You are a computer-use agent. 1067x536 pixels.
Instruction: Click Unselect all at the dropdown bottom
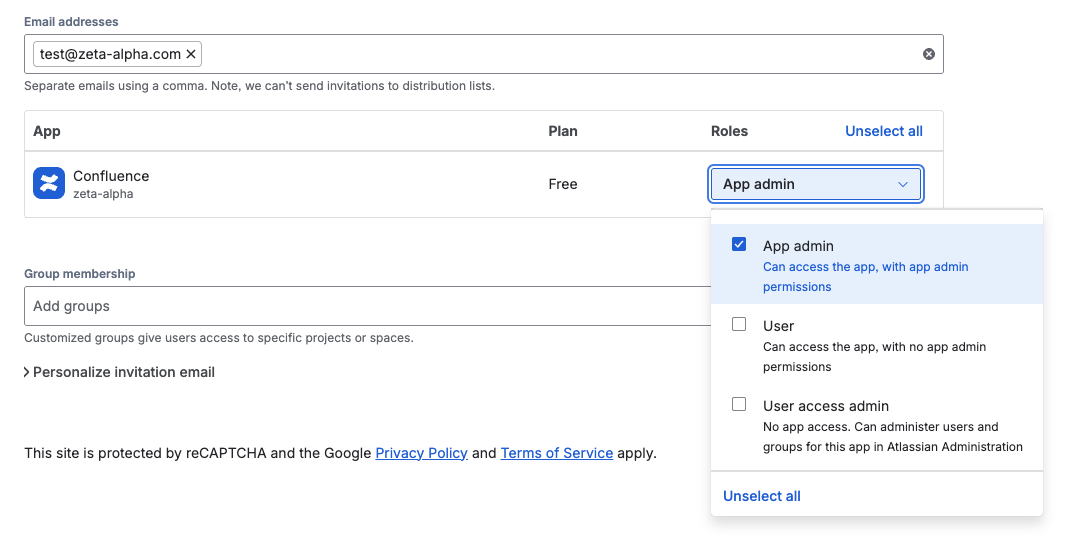click(761, 497)
